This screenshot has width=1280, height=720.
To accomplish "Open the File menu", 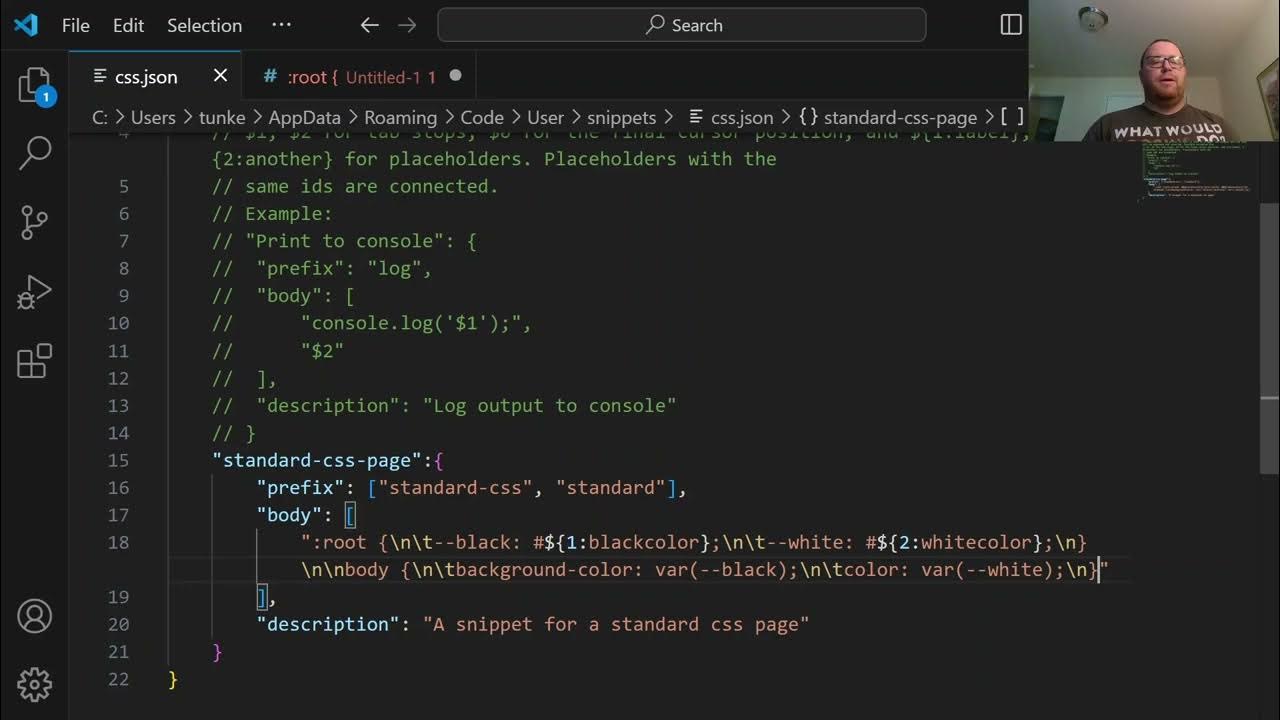I will (76, 25).
